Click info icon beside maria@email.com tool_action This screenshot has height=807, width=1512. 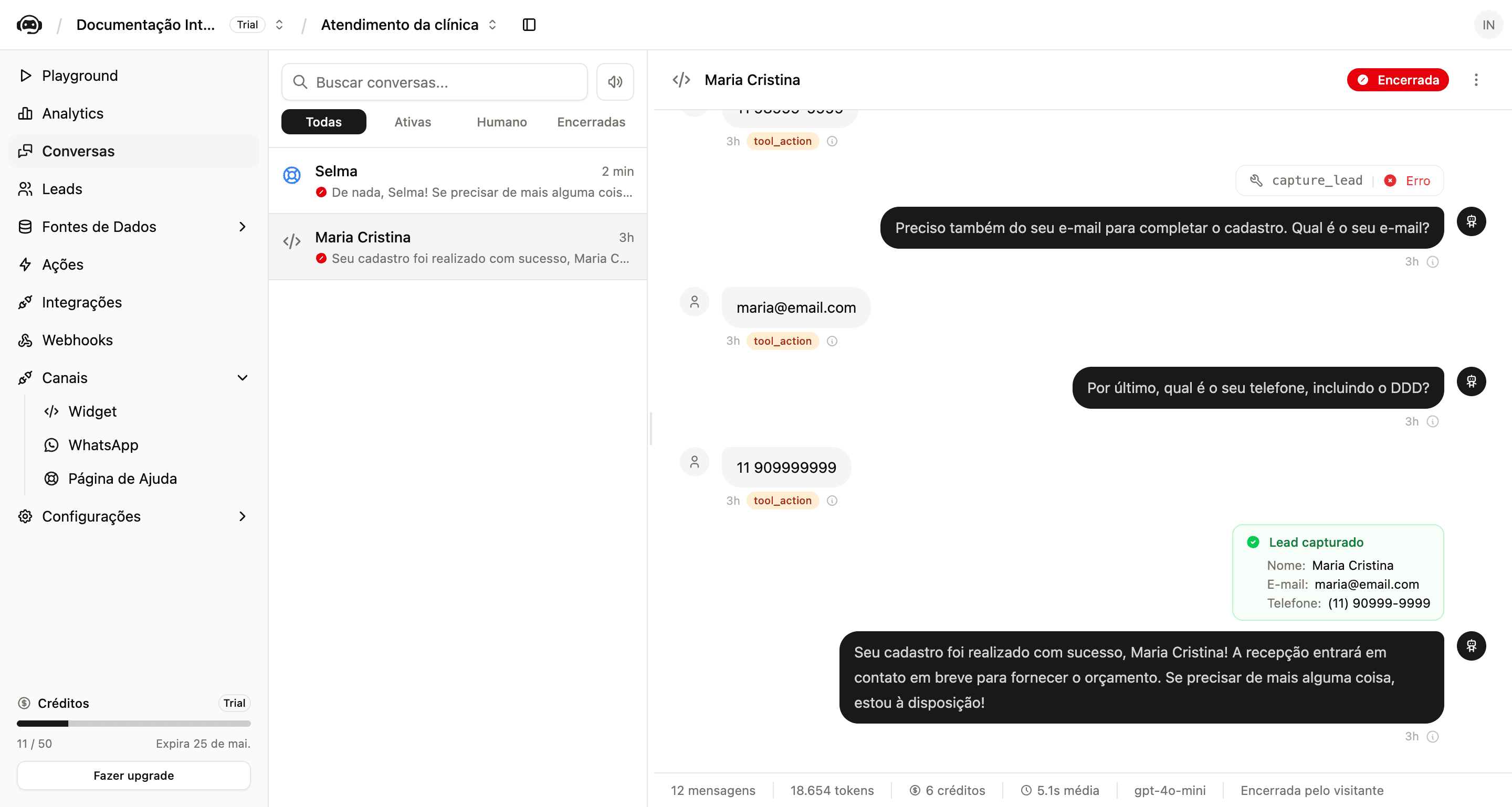click(x=832, y=341)
